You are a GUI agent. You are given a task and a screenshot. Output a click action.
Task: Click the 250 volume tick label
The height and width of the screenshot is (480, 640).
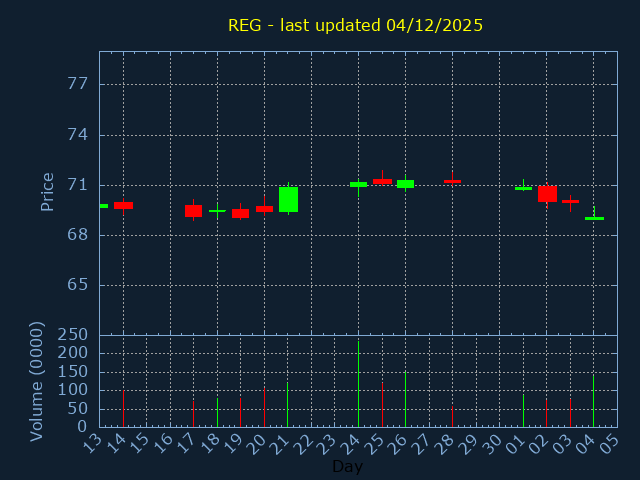pos(72,335)
